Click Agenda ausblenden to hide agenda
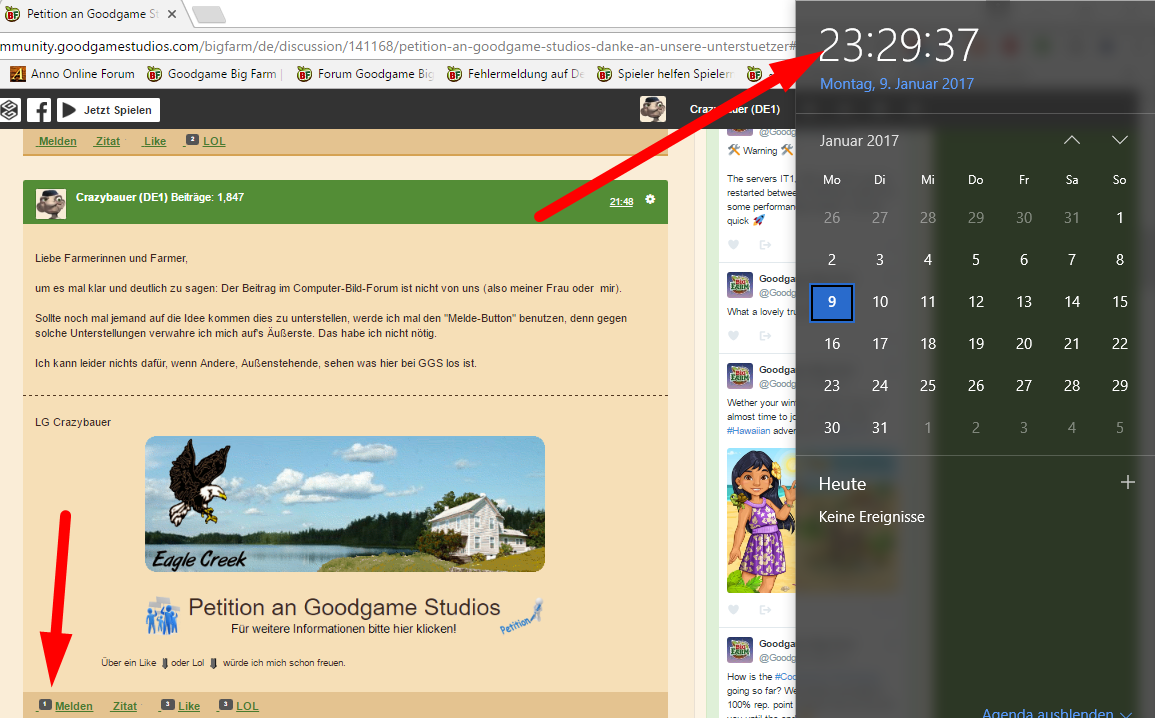Viewport: 1155px width, 718px height. pyautogui.click(x=1056, y=712)
